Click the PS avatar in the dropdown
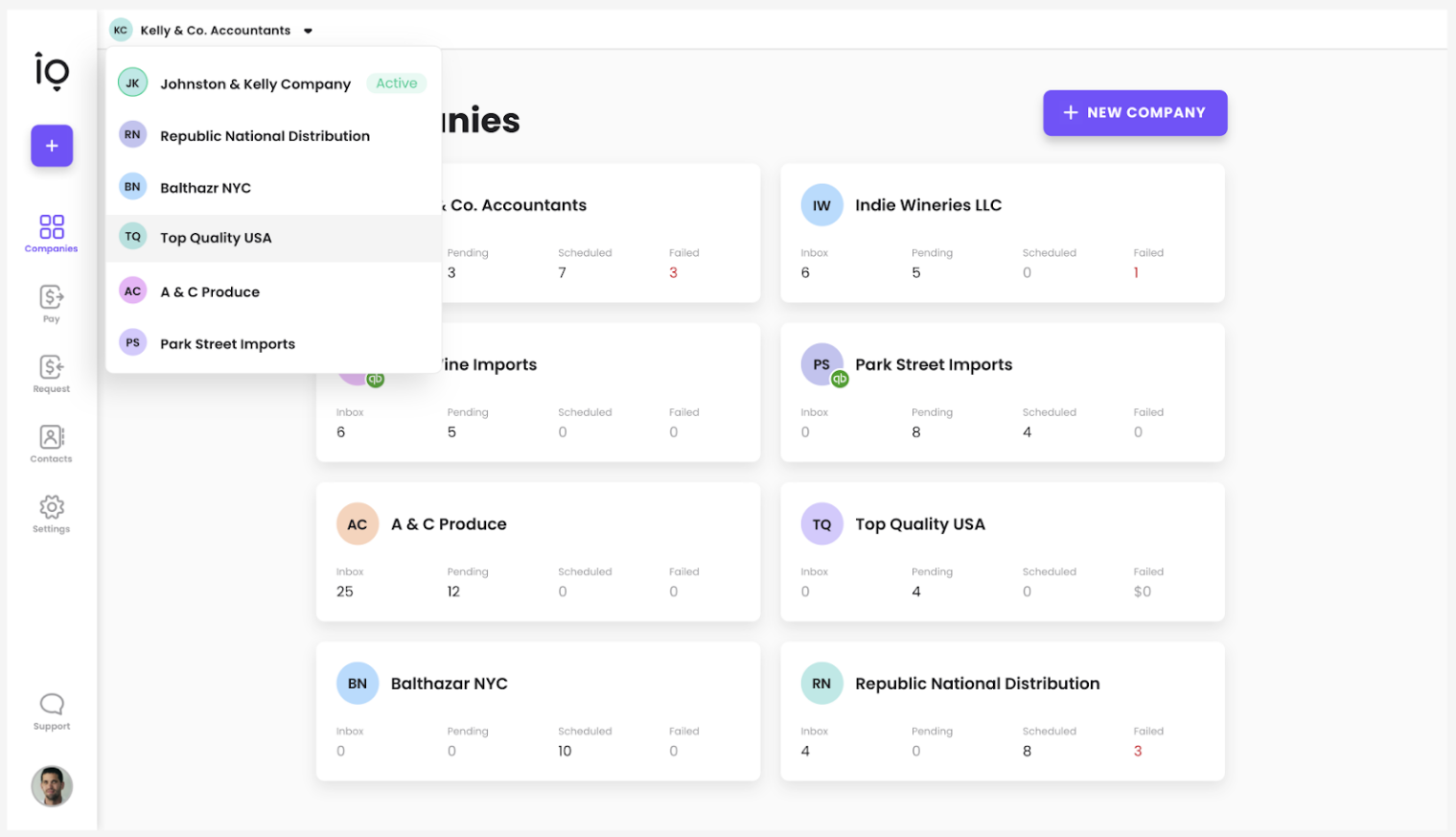This screenshot has width=1456, height=837. [132, 342]
